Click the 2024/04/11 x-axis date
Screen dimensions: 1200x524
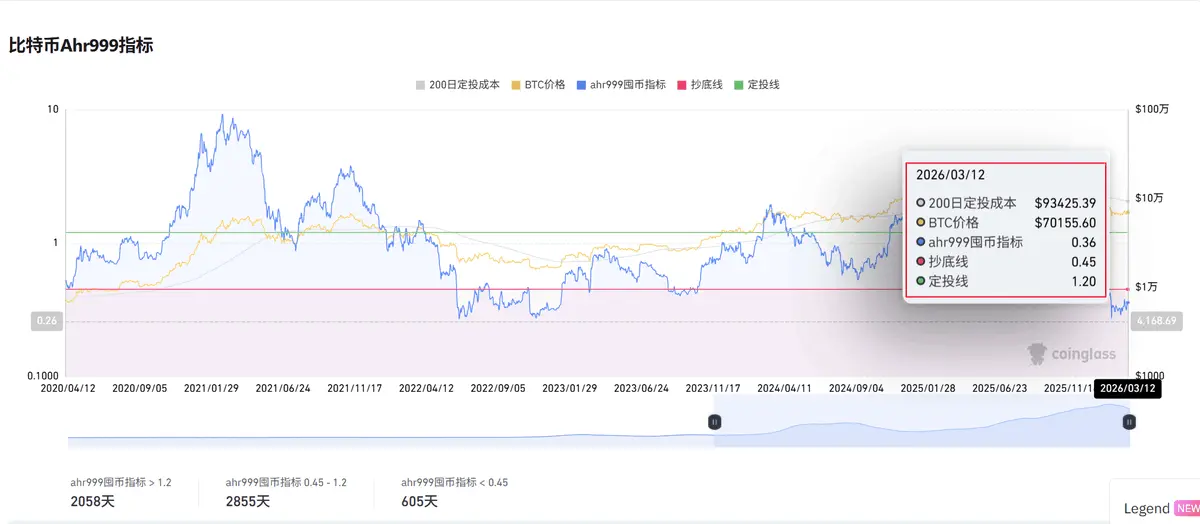[x=785, y=387]
